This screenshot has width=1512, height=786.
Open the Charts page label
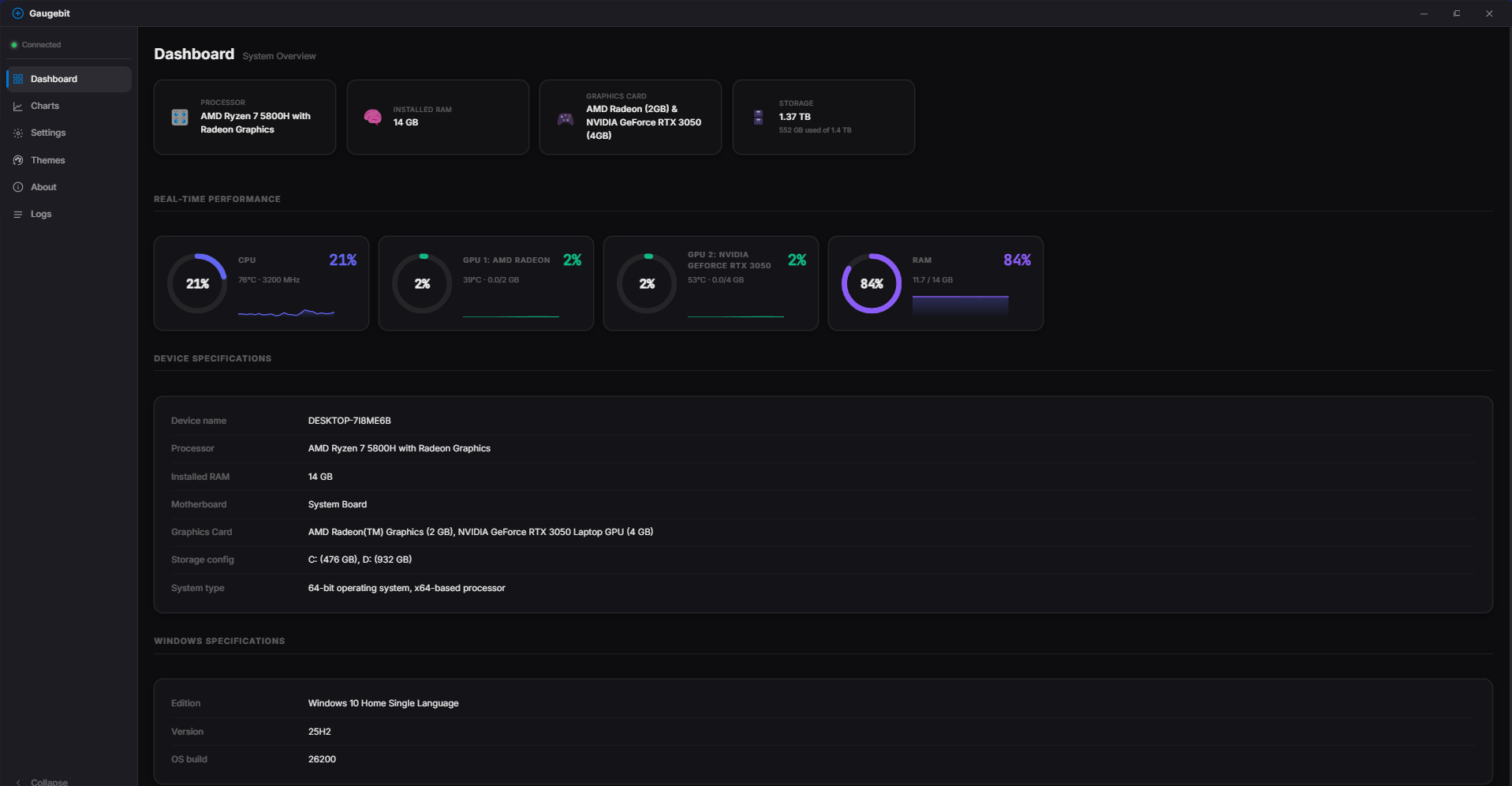[45, 106]
